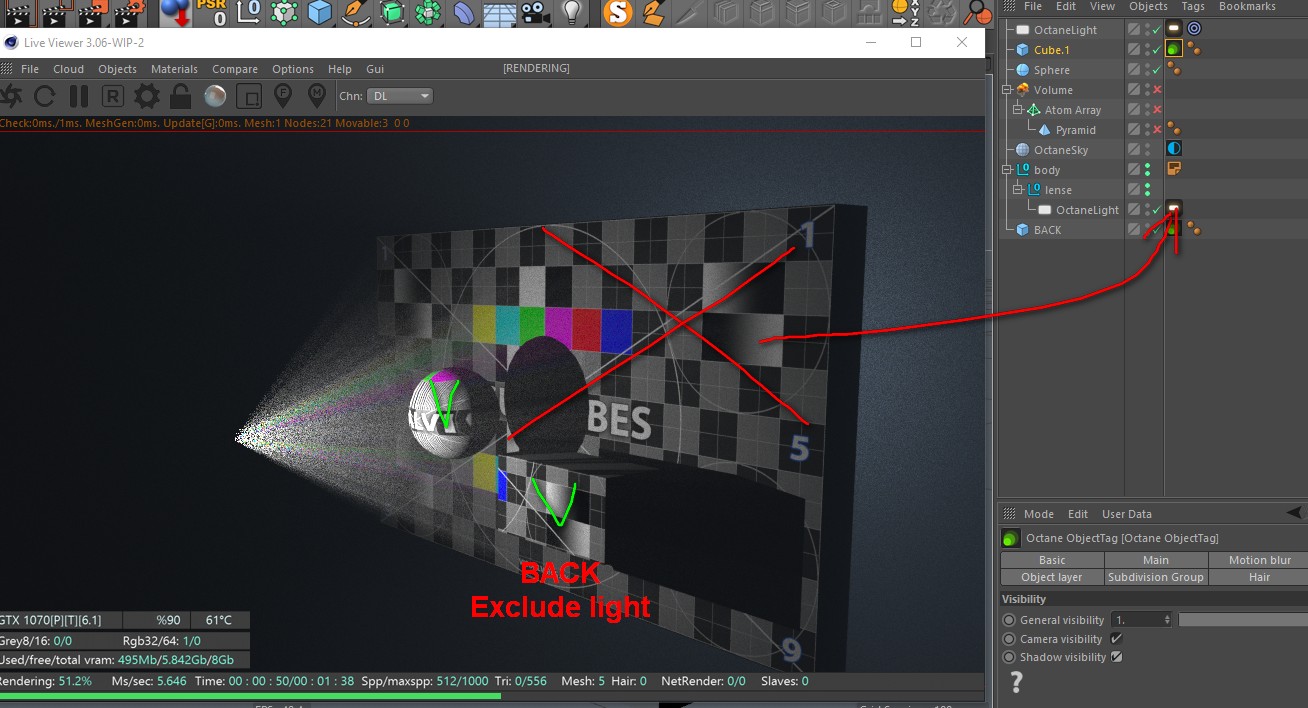
Task: Collapse the lense null hierarchy
Action: pos(1018,190)
